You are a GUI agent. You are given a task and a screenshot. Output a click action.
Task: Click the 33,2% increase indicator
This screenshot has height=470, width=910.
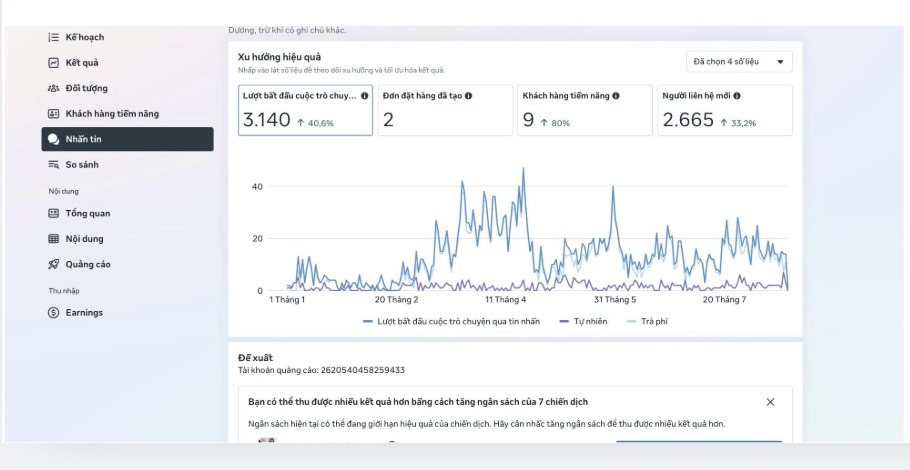(738, 123)
